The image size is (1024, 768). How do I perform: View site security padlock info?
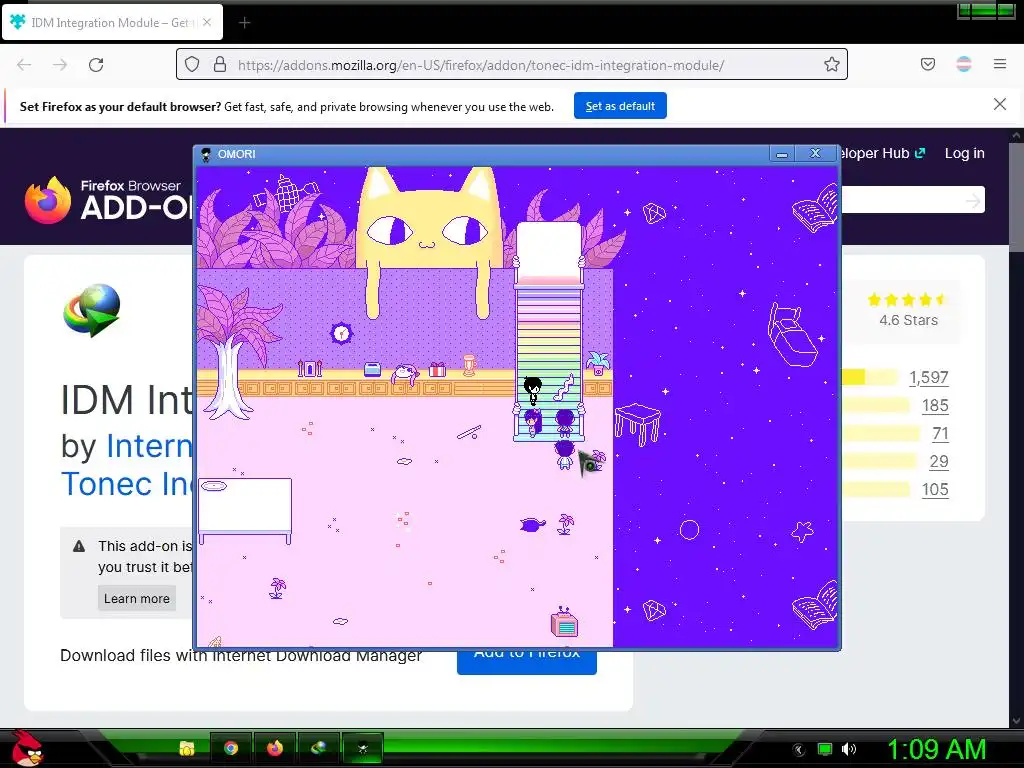(220, 65)
